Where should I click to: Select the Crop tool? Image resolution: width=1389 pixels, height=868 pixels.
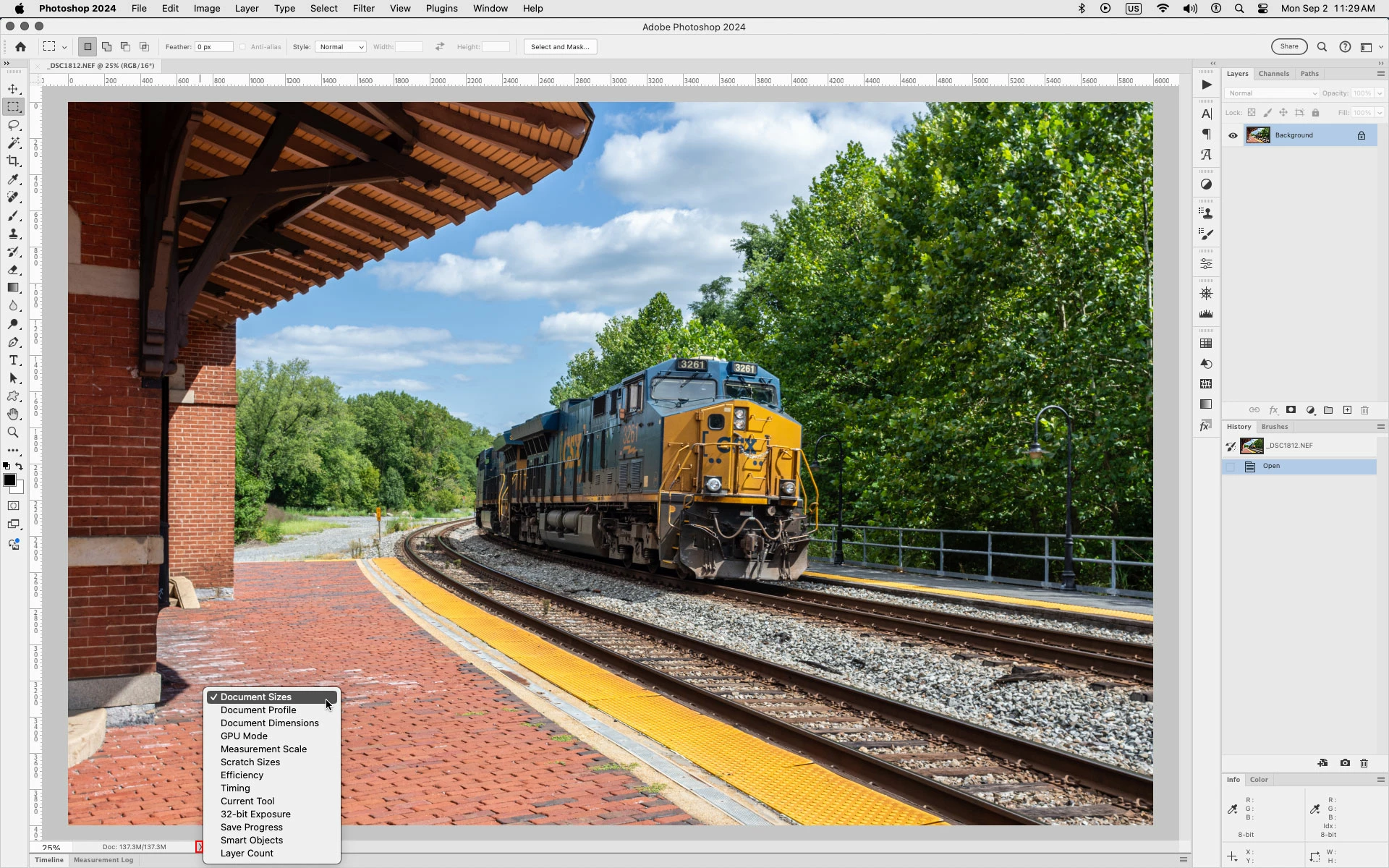[x=13, y=161]
